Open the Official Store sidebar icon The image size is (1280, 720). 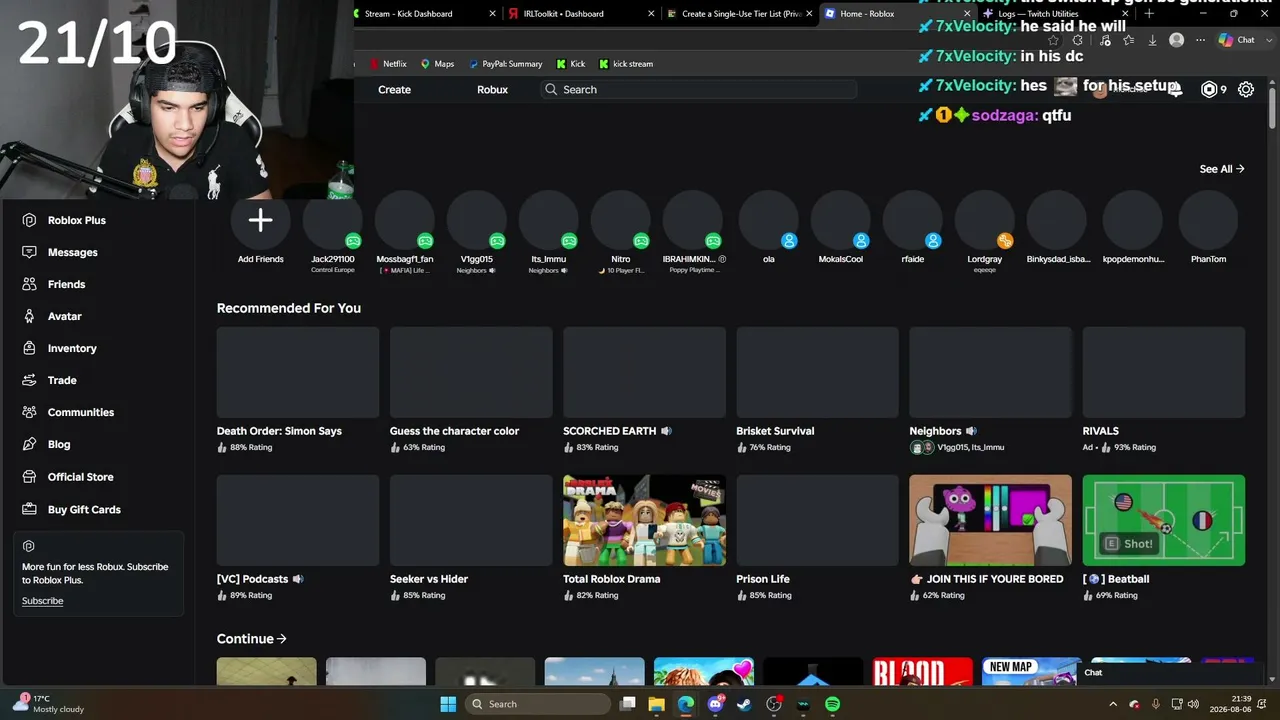29,477
